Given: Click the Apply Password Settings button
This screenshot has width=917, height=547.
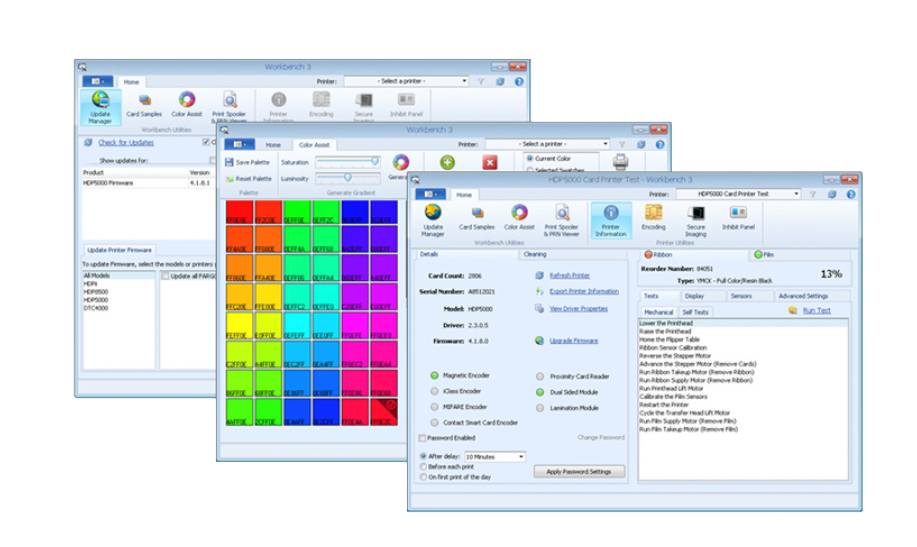Looking at the screenshot, I should tap(578, 472).
